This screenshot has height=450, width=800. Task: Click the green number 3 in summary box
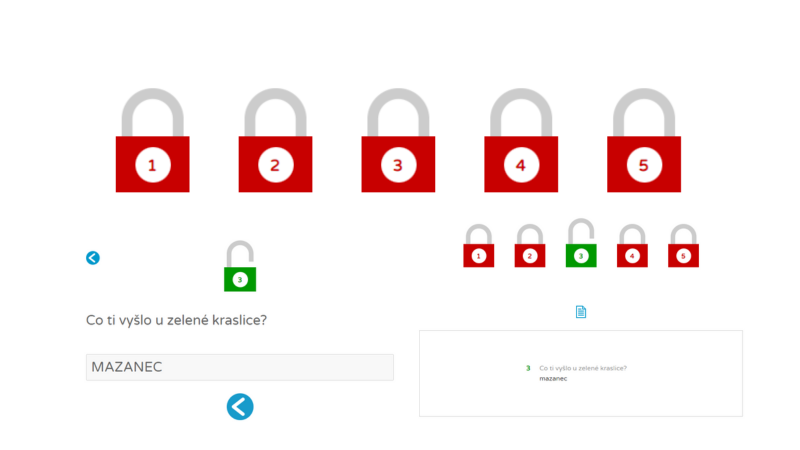528,368
